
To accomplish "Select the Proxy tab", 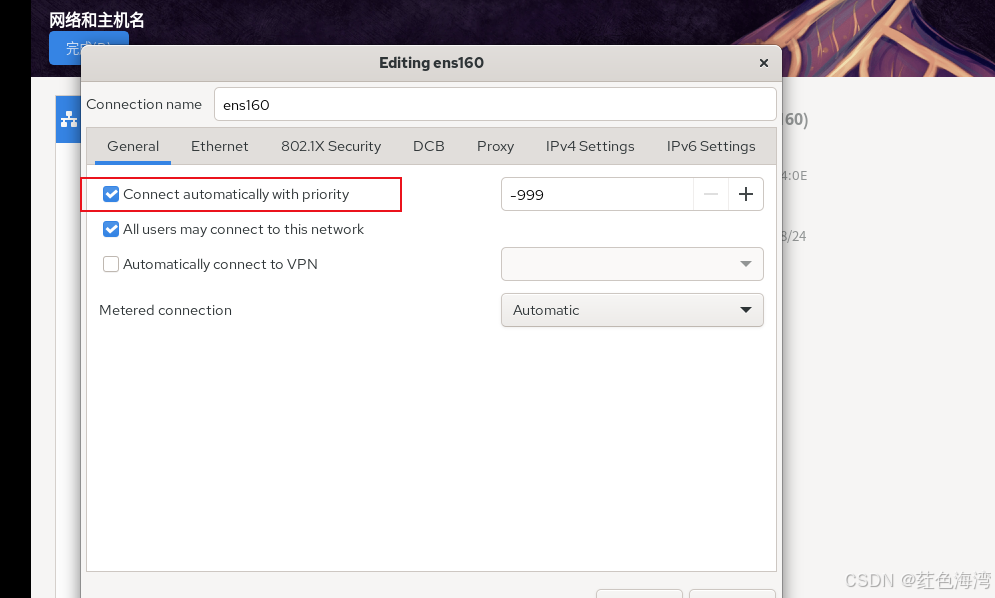I will click(x=495, y=147).
